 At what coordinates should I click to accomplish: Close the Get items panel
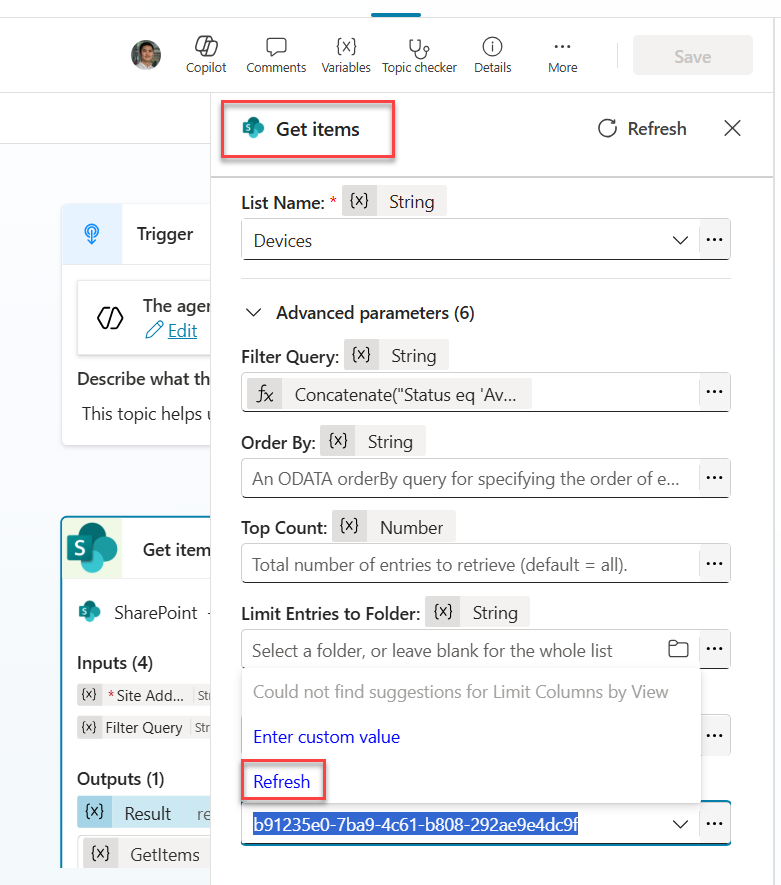click(x=732, y=128)
